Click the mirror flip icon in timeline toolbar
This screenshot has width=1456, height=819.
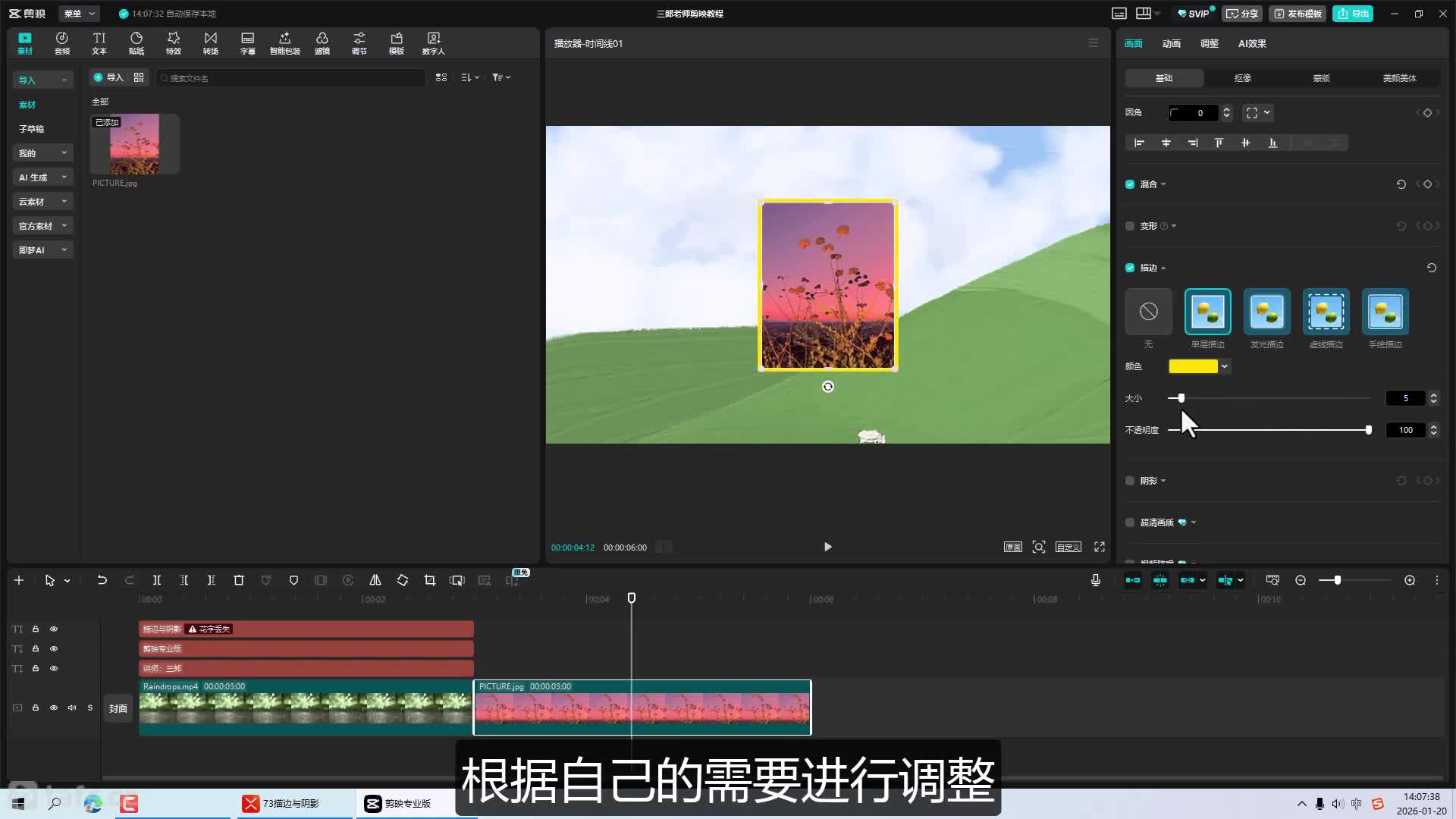click(375, 580)
